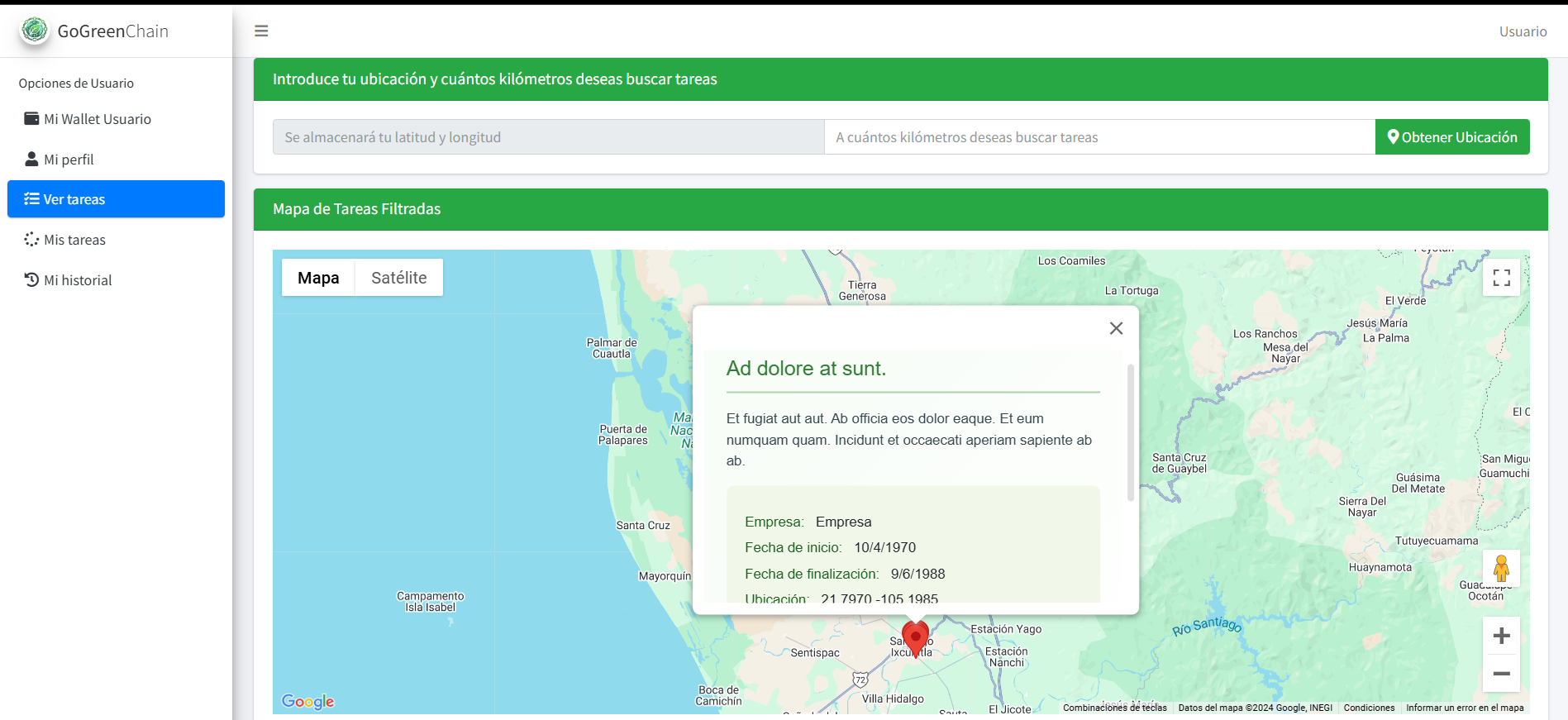Click the info window vertical scrollbar
The height and width of the screenshot is (720, 1568).
pyautogui.click(x=1130, y=432)
